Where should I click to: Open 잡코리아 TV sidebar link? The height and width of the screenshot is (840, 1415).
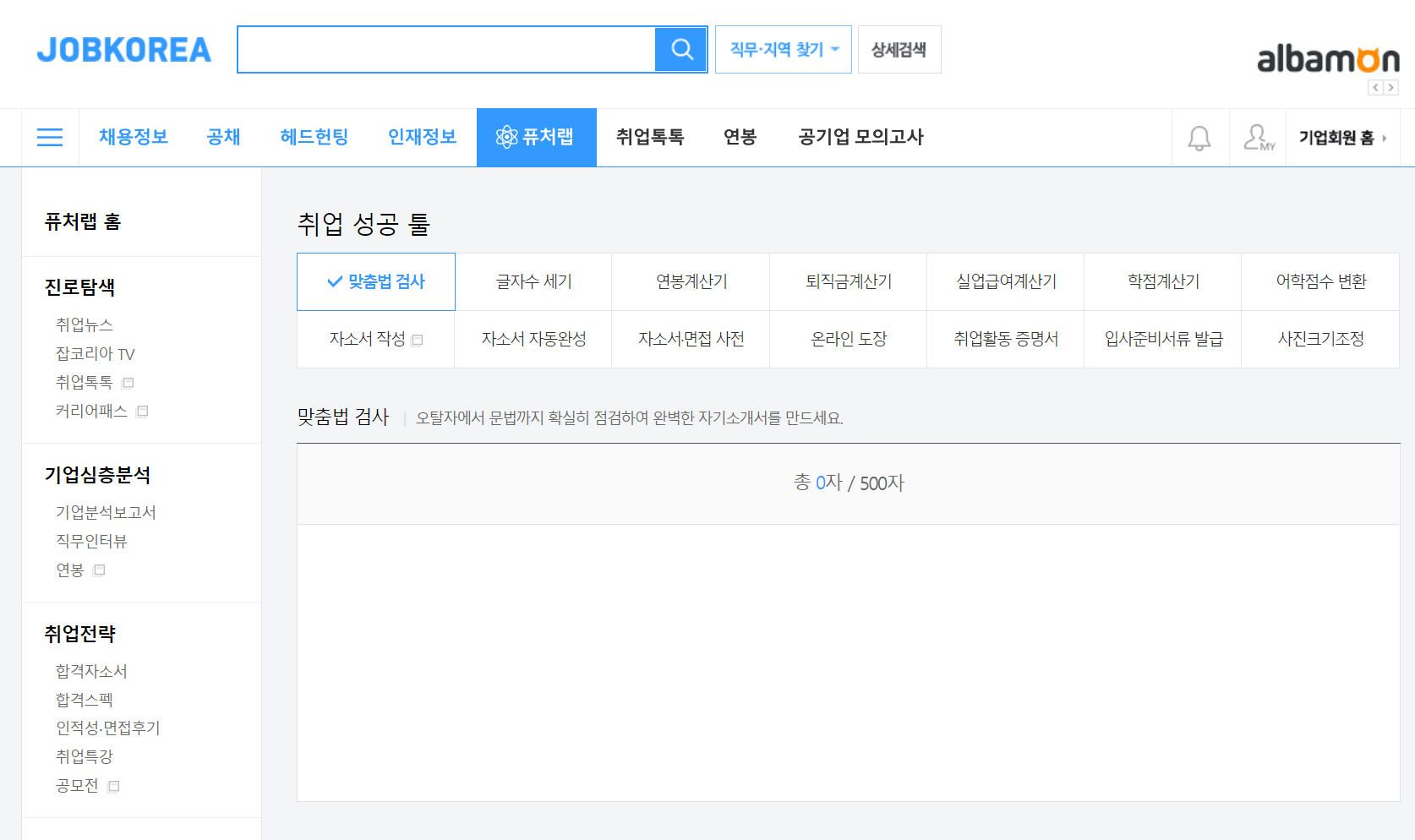[96, 354]
